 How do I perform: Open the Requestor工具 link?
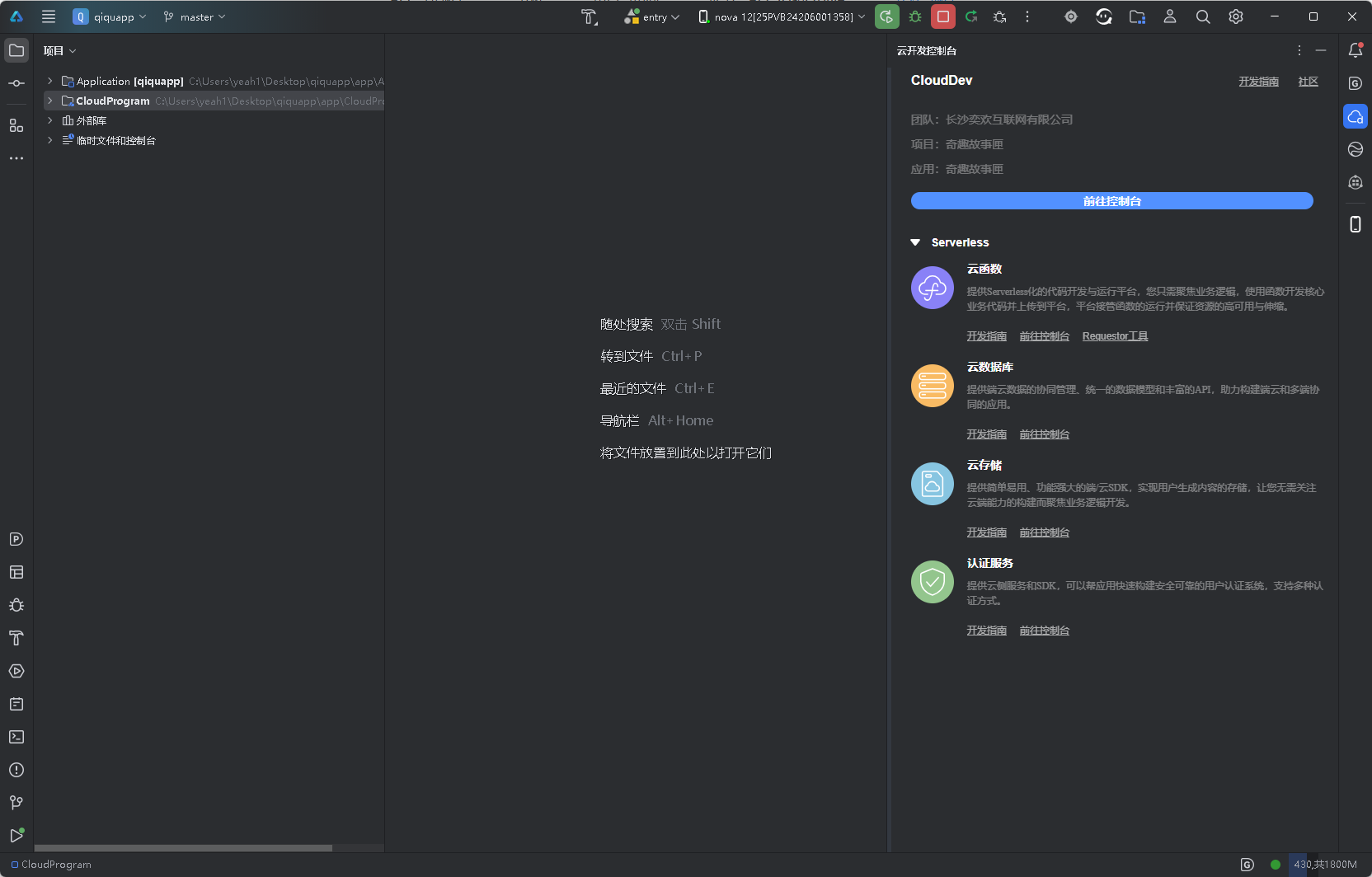coord(1115,336)
